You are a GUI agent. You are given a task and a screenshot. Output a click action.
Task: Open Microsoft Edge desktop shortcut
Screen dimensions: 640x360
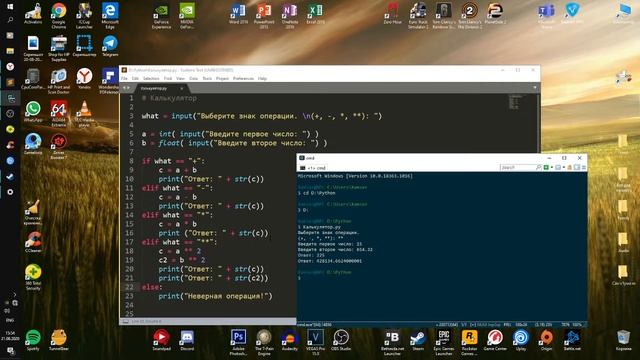[110, 16]
